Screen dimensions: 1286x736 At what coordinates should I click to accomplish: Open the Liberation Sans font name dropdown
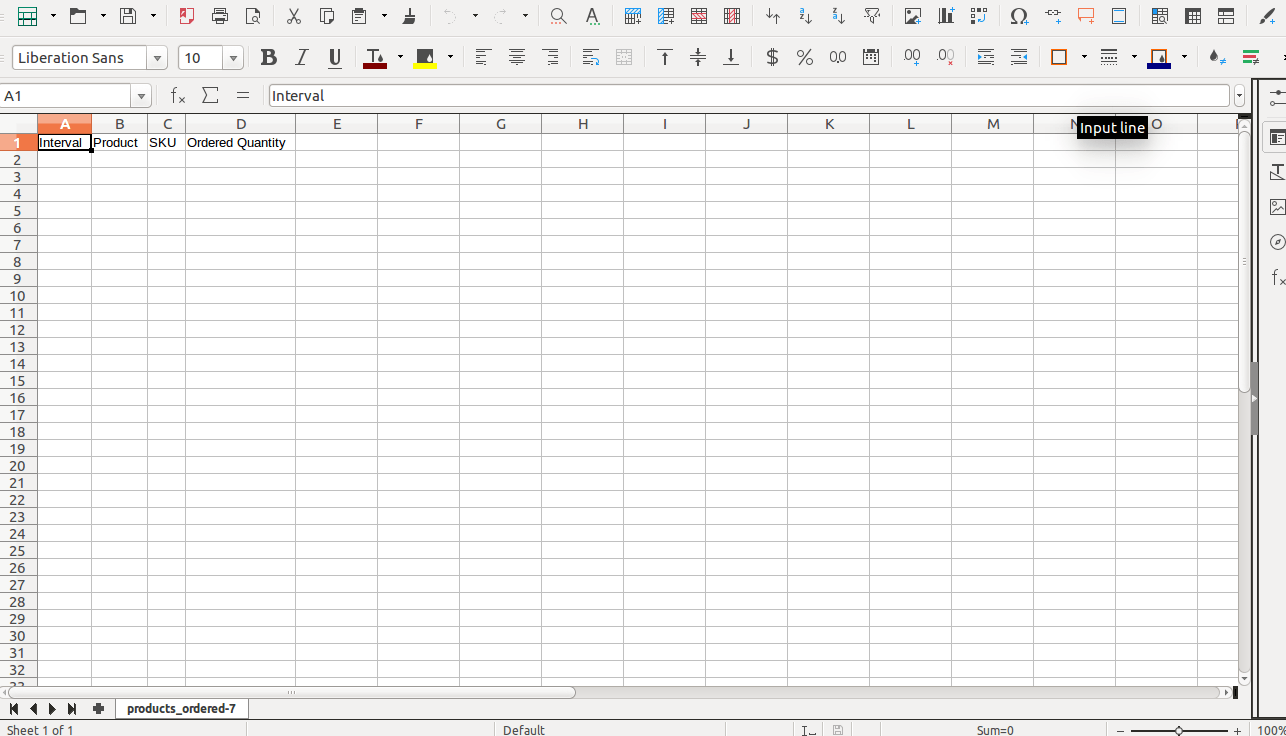click(x=157, y=58)
